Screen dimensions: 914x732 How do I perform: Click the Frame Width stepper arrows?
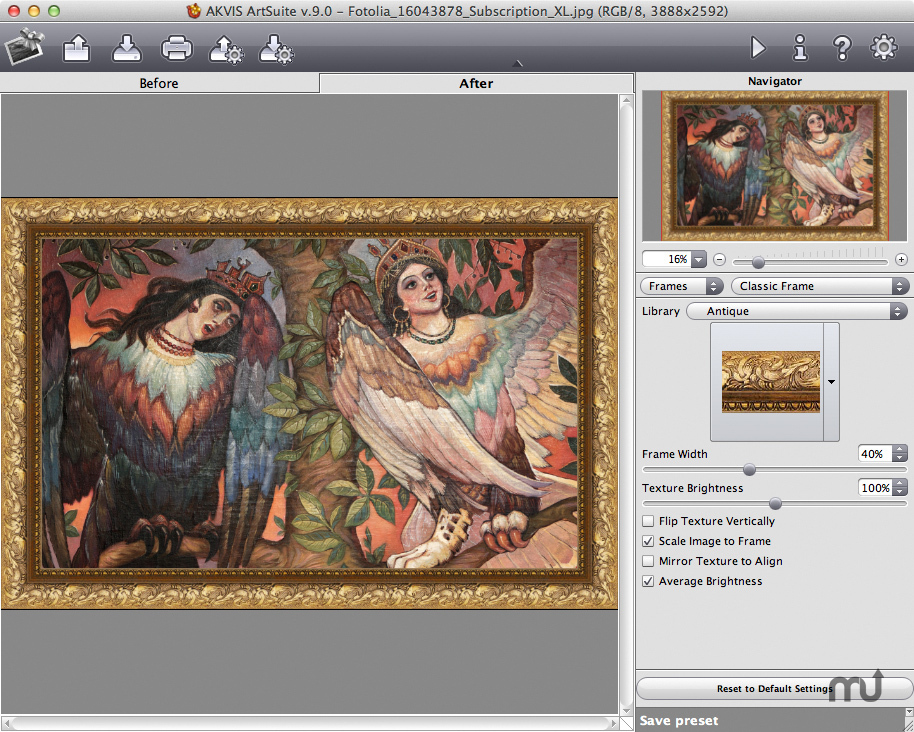pyautogui.click(x=900, y=454)
